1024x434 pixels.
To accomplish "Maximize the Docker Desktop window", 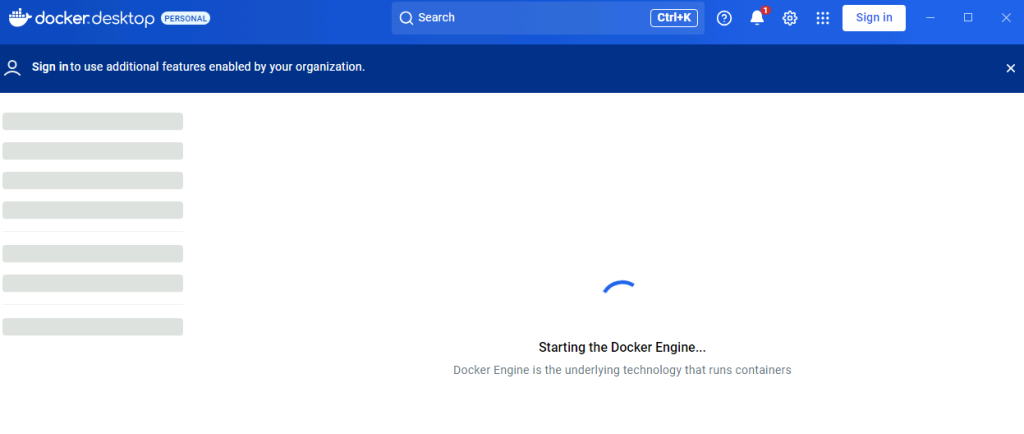I will pyautogui.click(x=968, y=18).
